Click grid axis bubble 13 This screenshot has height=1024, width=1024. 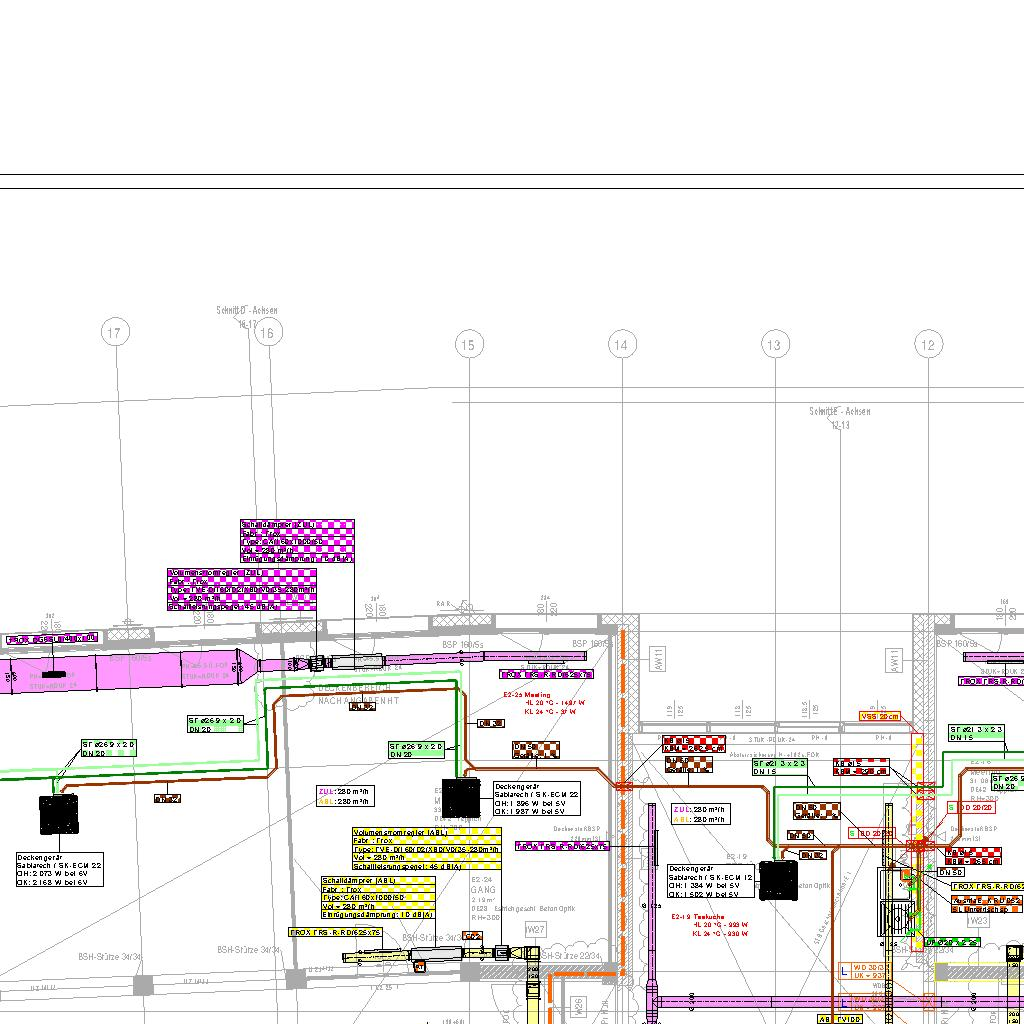(x=774, y=345)
